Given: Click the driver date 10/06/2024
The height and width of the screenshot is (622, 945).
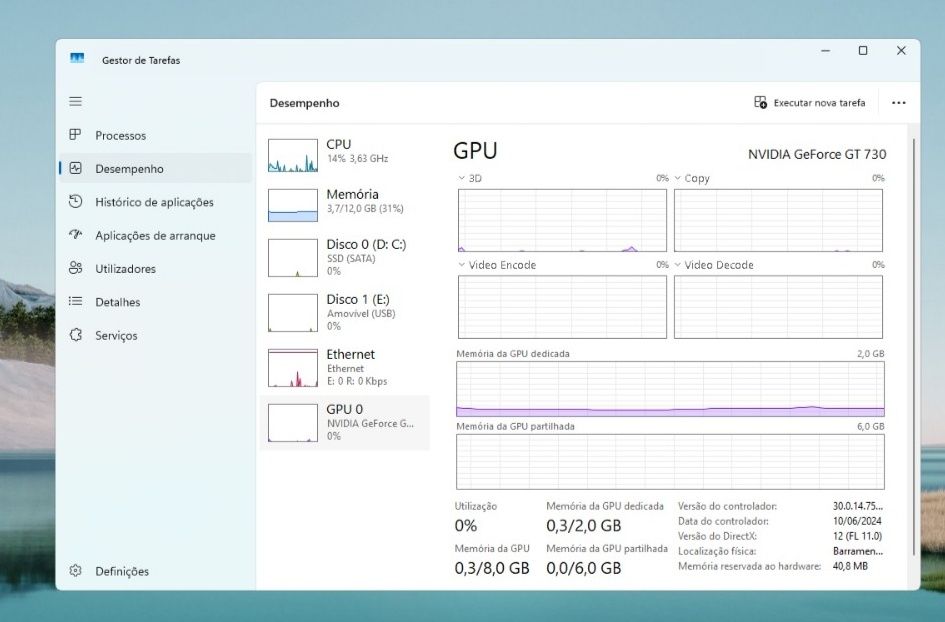Looking at the screenshot, I should point(857,521).
